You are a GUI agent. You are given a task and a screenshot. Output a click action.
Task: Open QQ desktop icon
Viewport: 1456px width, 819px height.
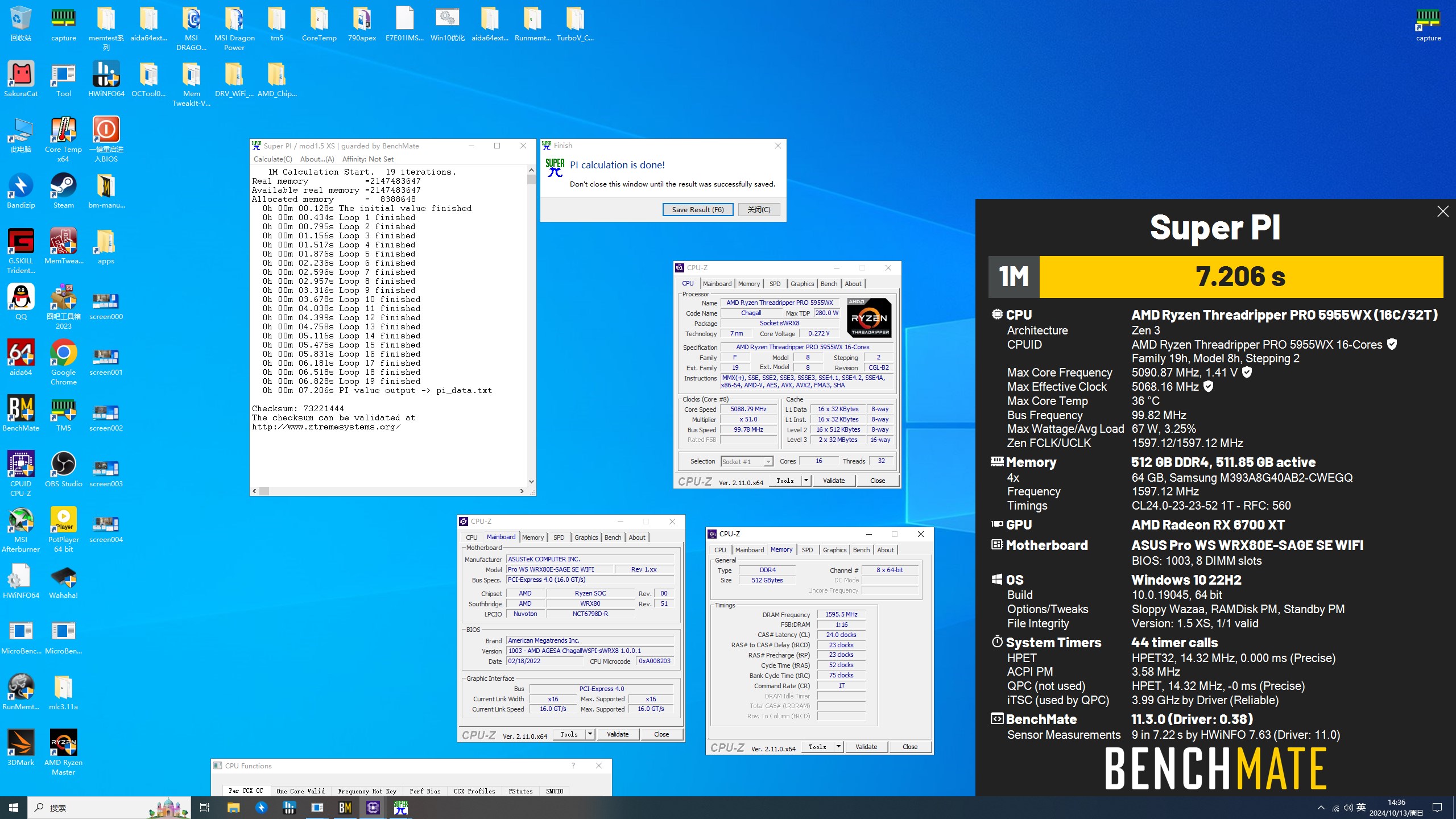21,303
